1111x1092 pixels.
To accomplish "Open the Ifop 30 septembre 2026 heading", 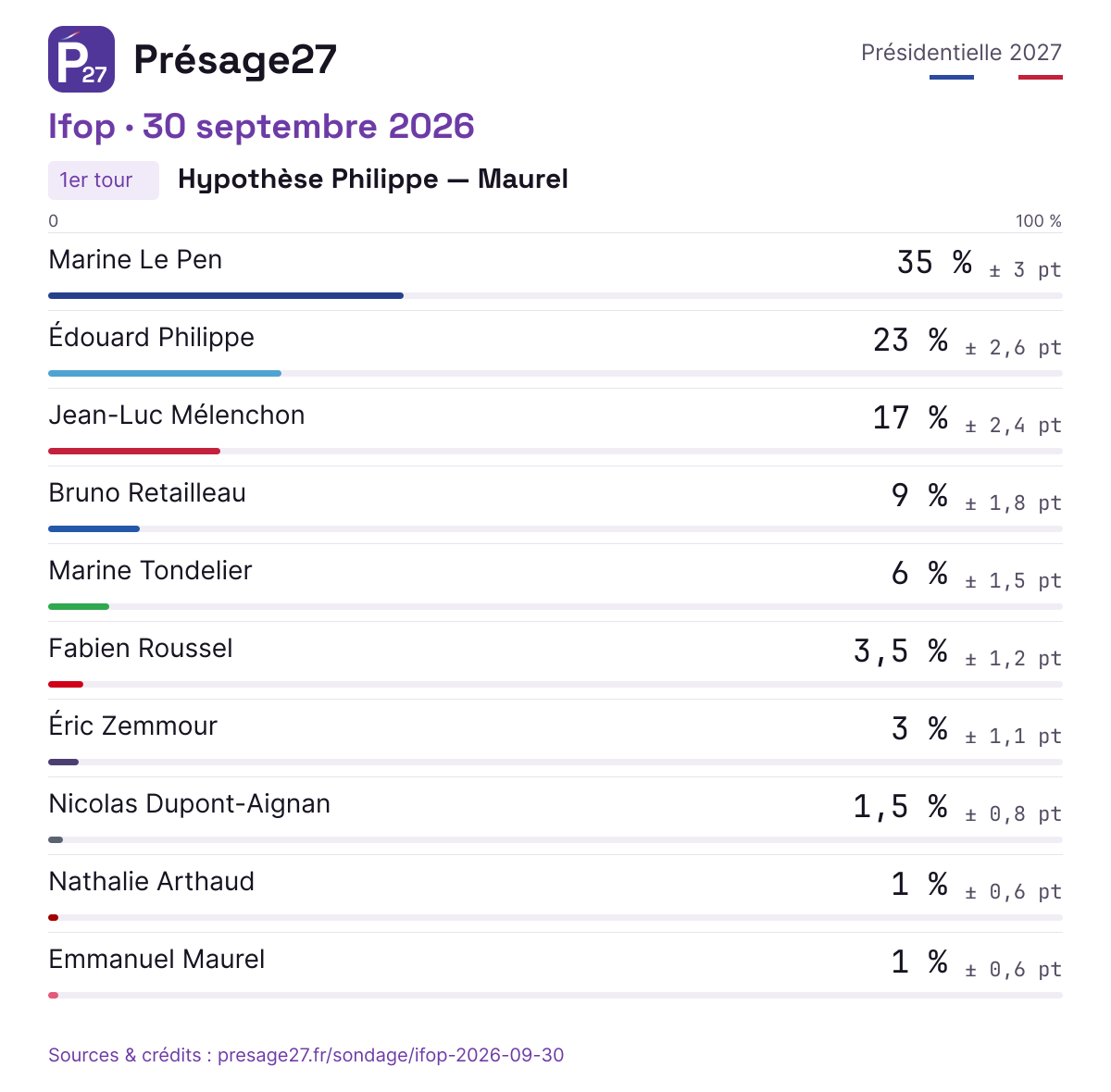I will (x=261, y=127).
